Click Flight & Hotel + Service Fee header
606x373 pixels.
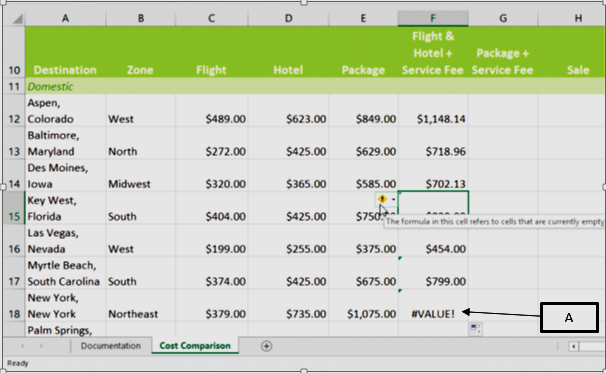pyautogui.click(x=433, y=52)
